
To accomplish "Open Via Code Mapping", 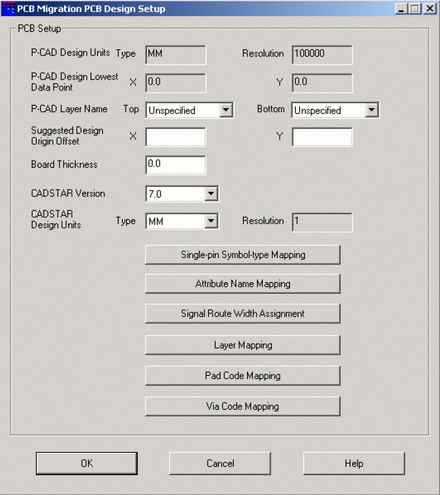I will click(x=243, y=407).
